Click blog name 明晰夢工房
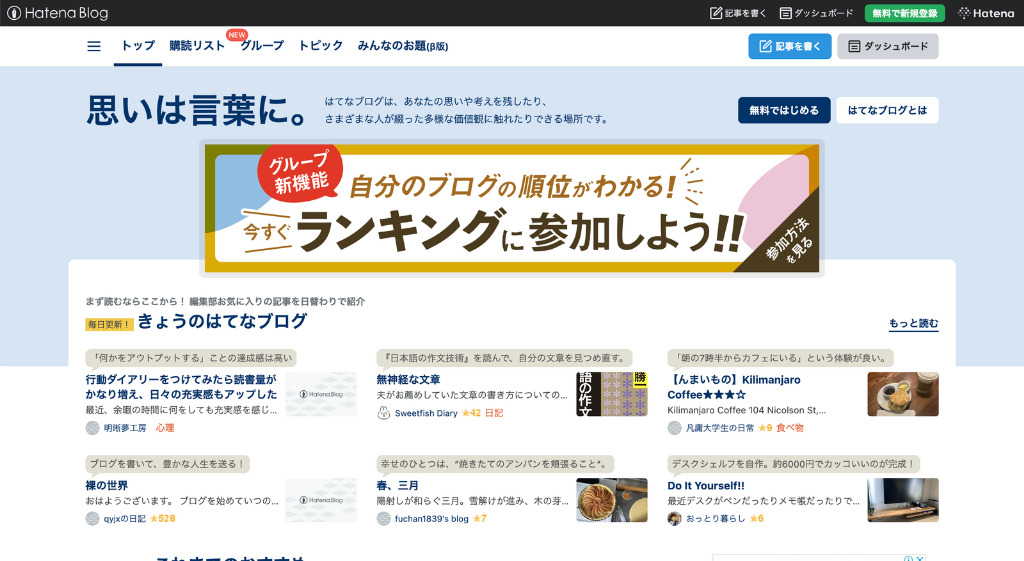The width and height of the screenshot is (1024, 561). pyautogui.click(x=125, y=428)
